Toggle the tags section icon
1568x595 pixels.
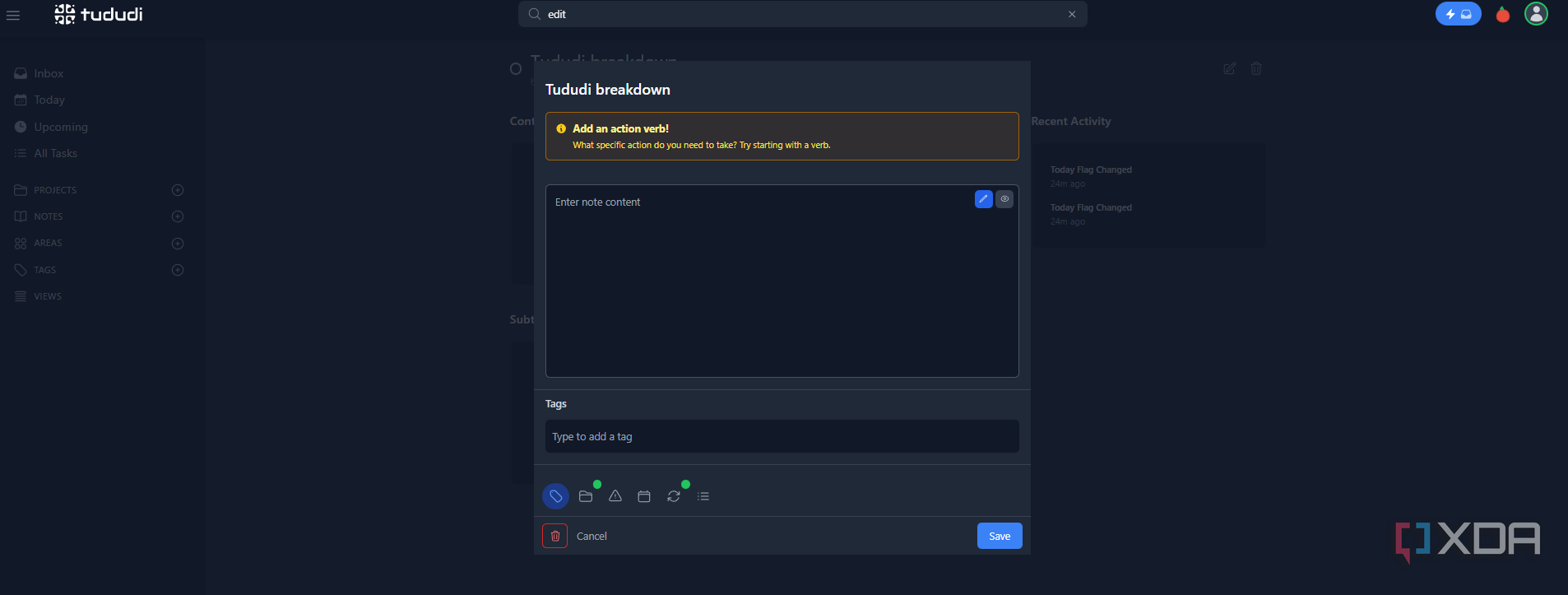556,496
